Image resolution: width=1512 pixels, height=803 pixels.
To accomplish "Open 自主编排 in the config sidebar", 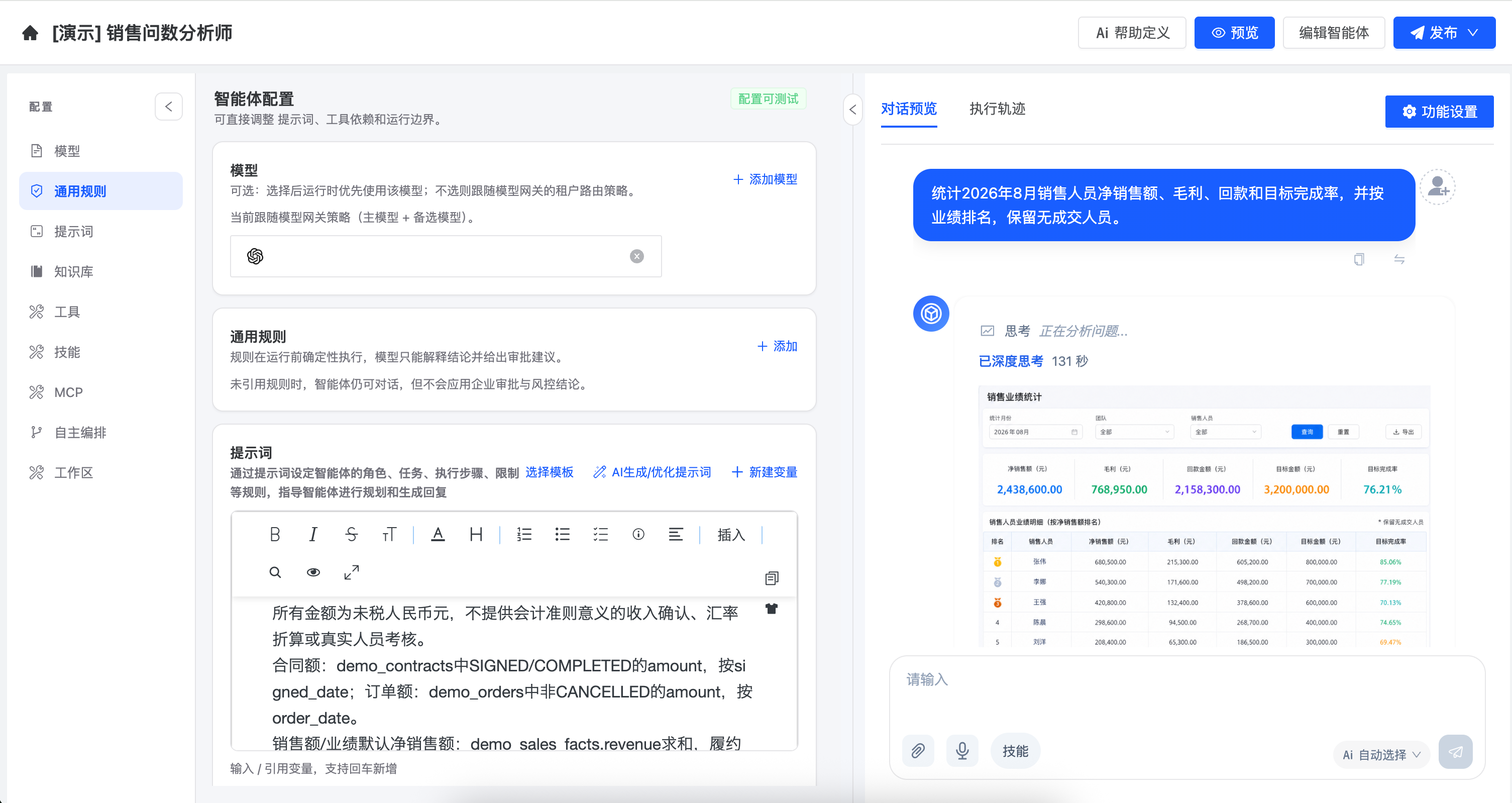I will (101, 432).
